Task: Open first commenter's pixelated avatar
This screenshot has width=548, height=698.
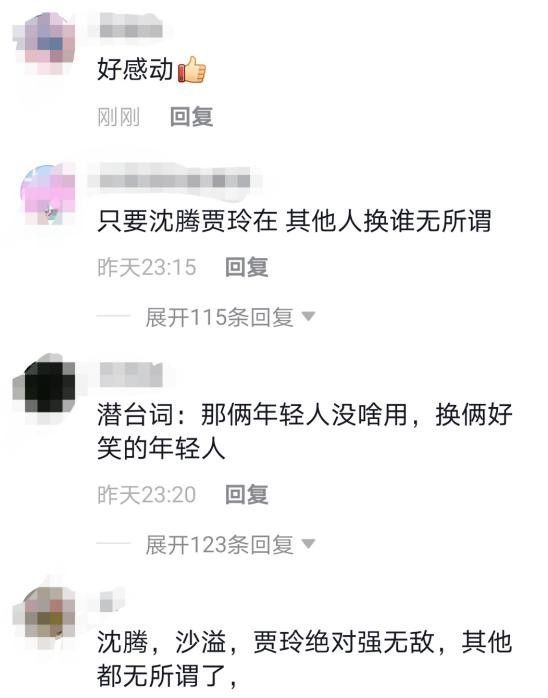Action: click(x=44, y=43)
